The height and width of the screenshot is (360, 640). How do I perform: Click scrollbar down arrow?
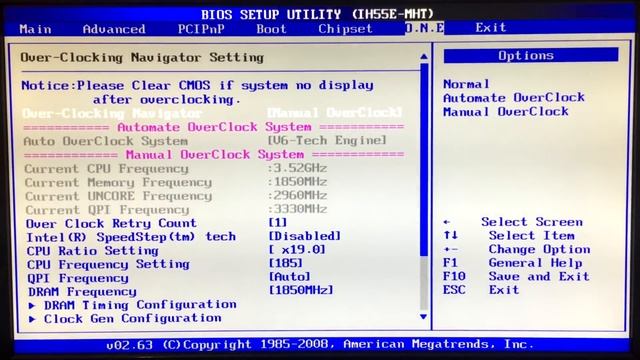[x=424, y=317]
